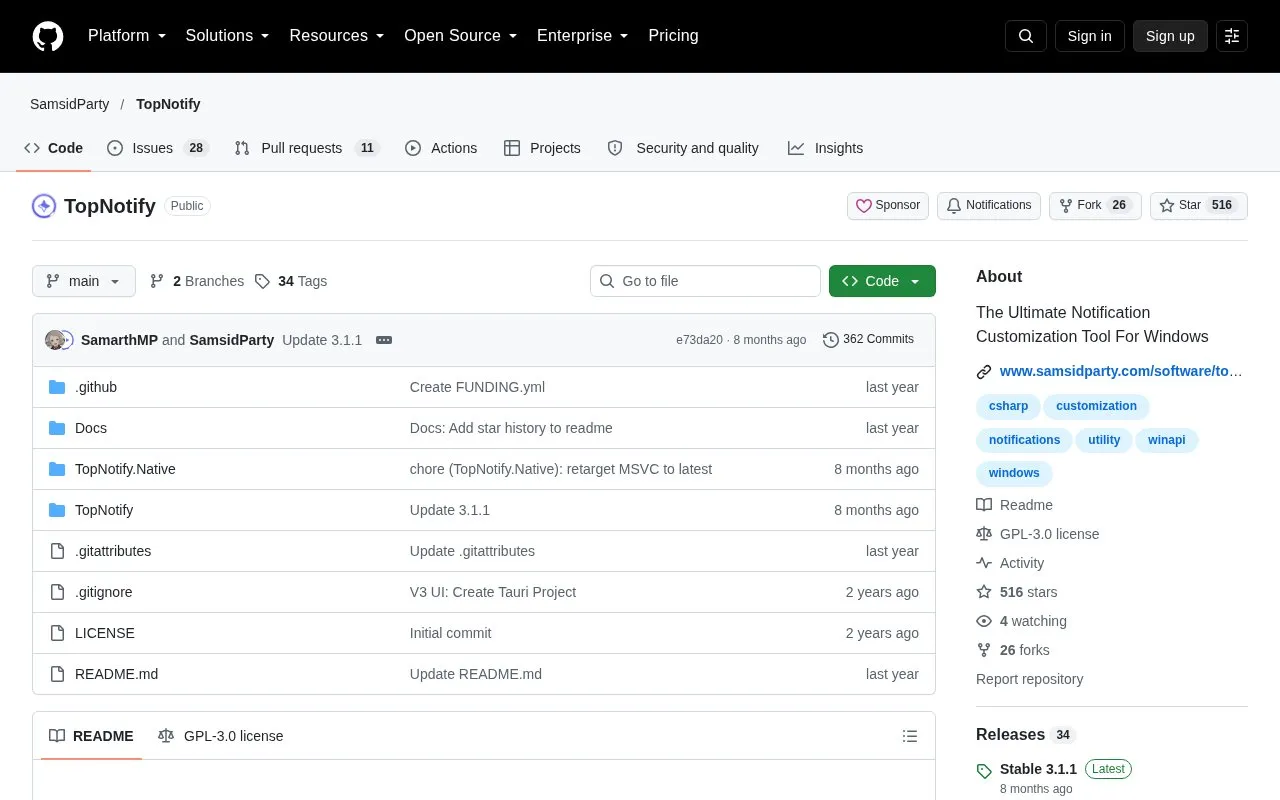Open the Docs folder
This screenshot has width=1280, height=800.
pyautogui.click(x=91, y=428)
